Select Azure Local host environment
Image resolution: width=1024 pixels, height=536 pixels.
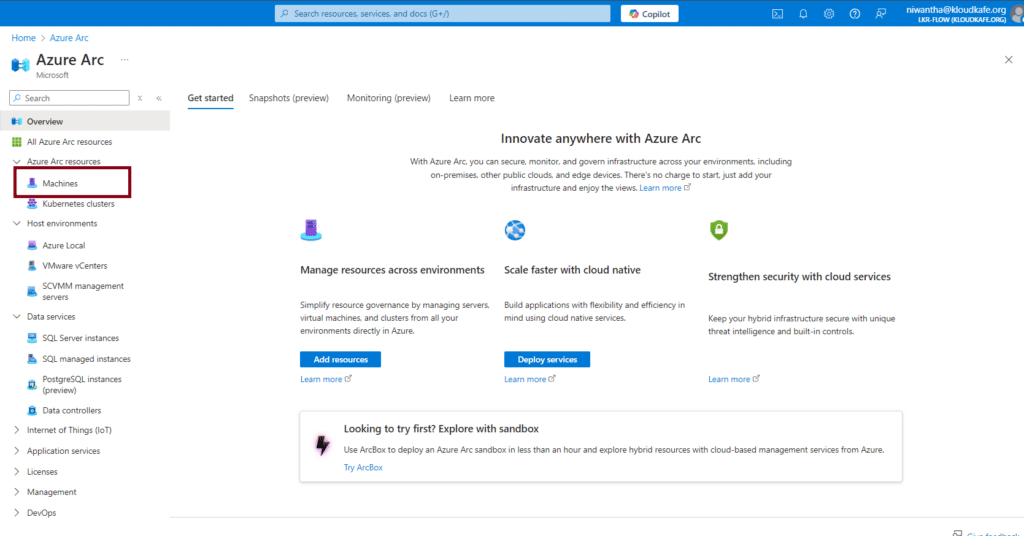[x=63, y=245]
